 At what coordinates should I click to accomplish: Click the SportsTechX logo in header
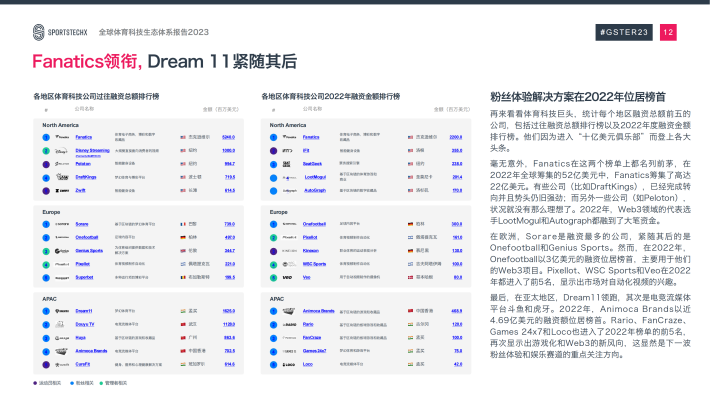60,32
